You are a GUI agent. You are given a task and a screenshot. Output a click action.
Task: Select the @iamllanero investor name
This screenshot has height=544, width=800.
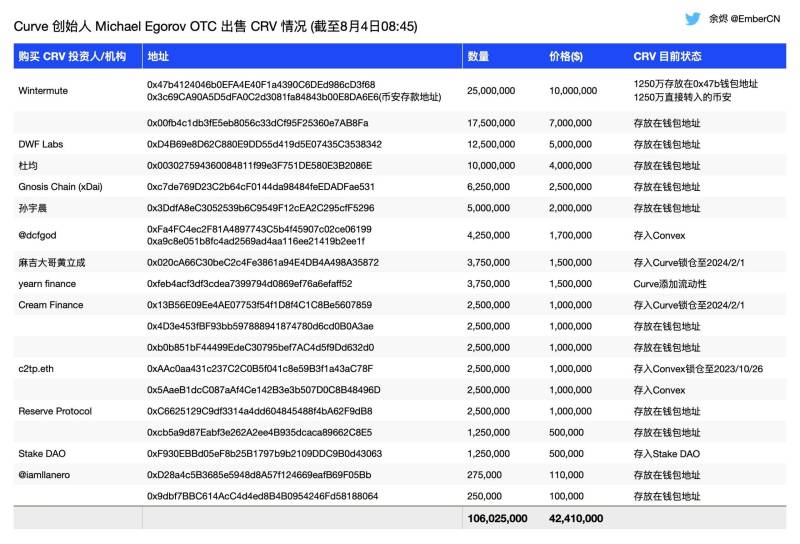[44, 475]
